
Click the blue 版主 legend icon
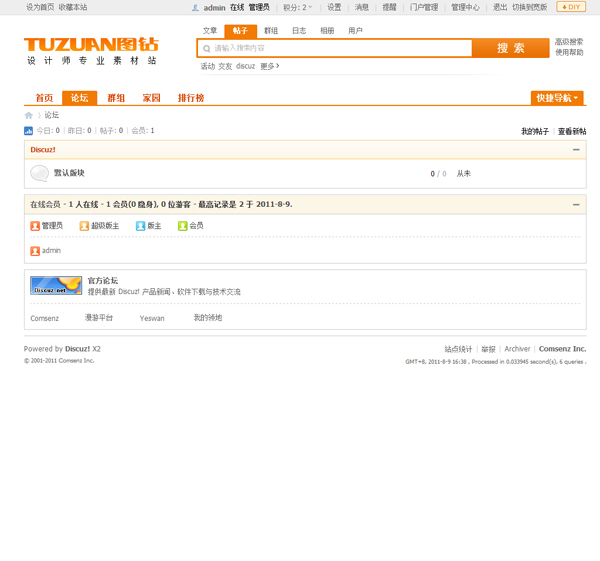140,226
